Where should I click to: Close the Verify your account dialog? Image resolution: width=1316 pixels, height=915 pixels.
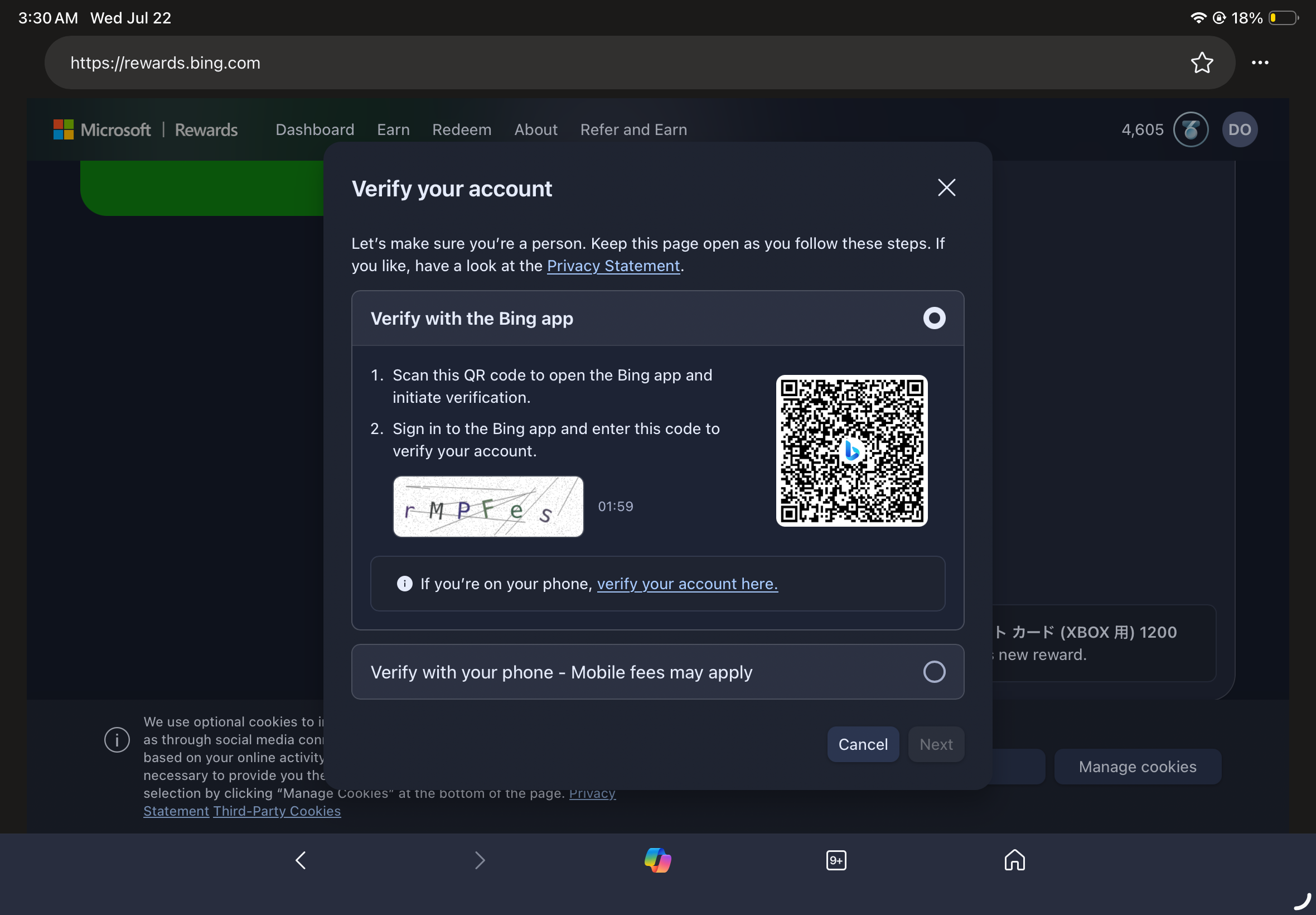click(946, 187)
